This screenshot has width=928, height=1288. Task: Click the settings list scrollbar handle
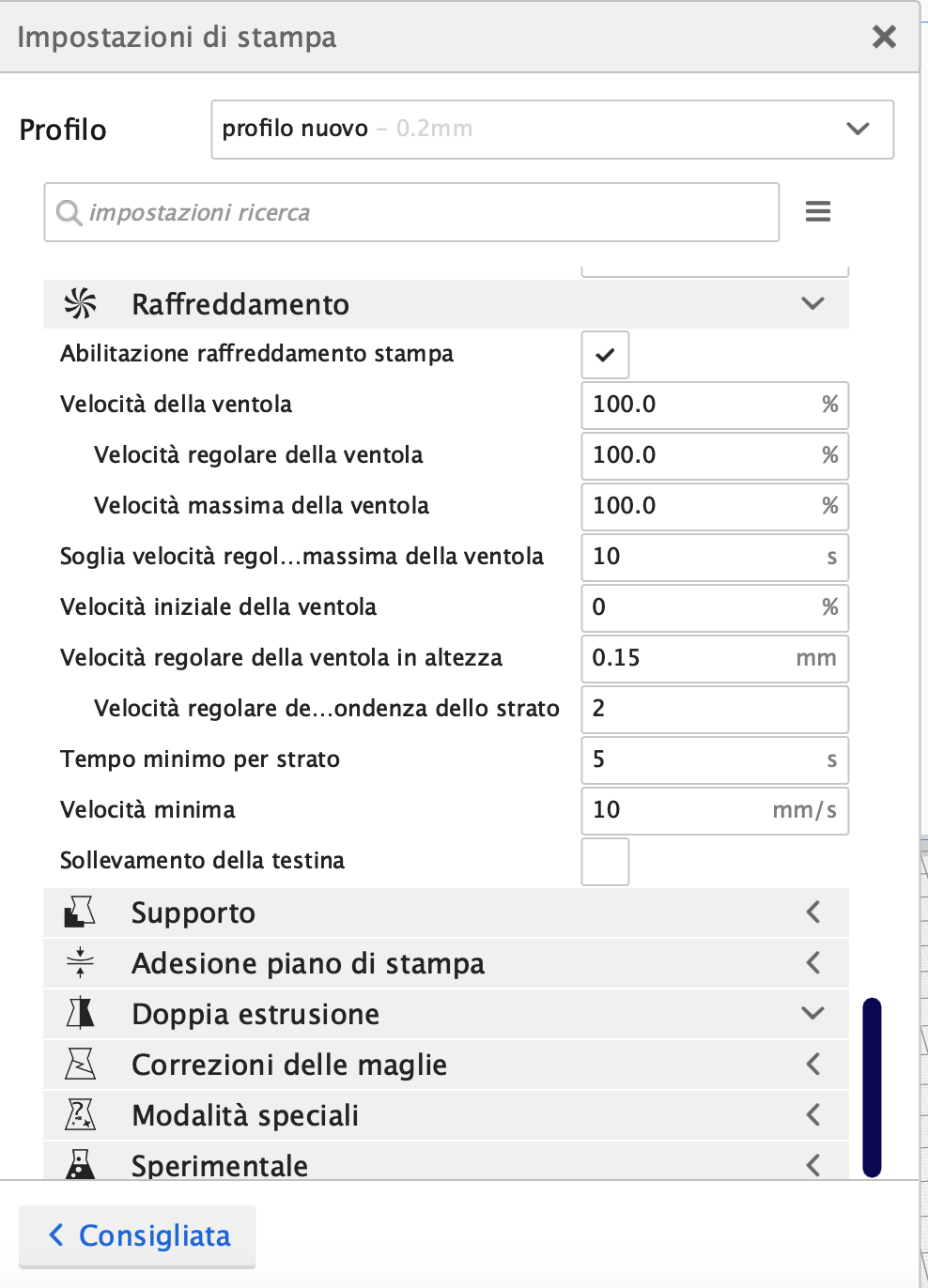point(872,1087)
